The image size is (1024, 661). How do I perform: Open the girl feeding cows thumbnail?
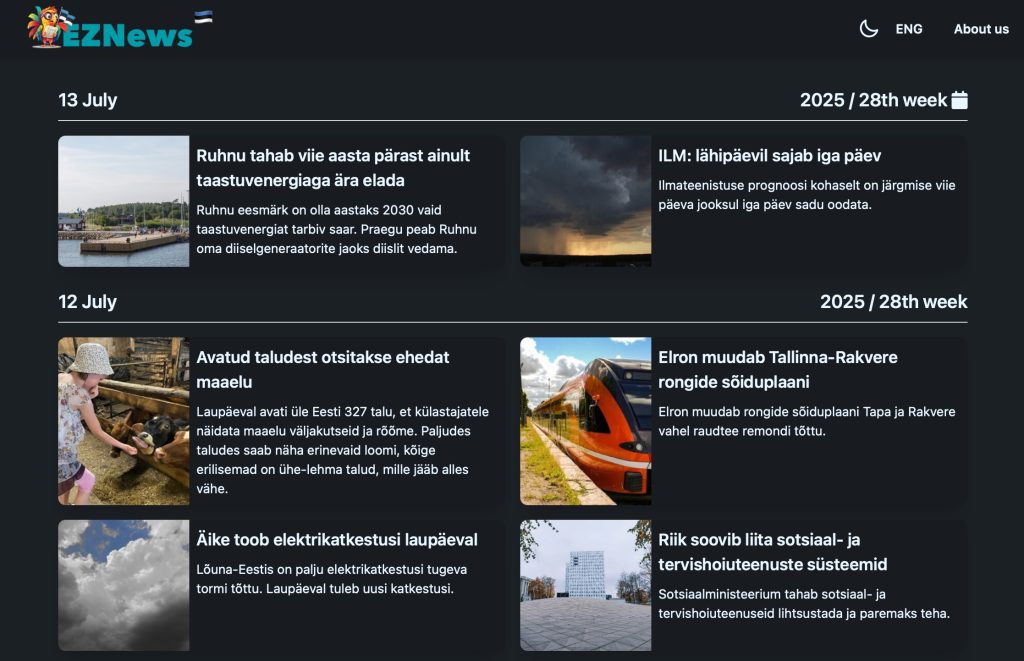coord(123,421)
